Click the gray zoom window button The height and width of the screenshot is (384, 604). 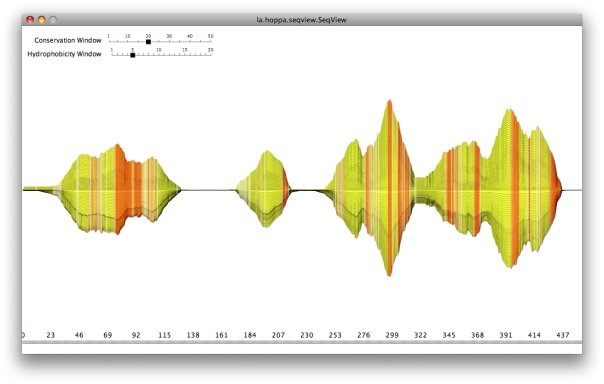[53, 19]
